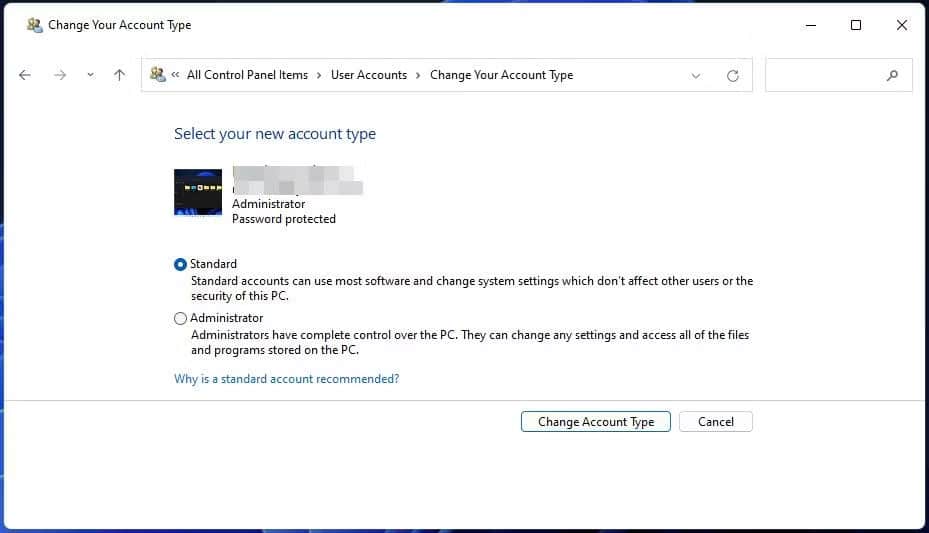Maximize the window

point(856,25)
